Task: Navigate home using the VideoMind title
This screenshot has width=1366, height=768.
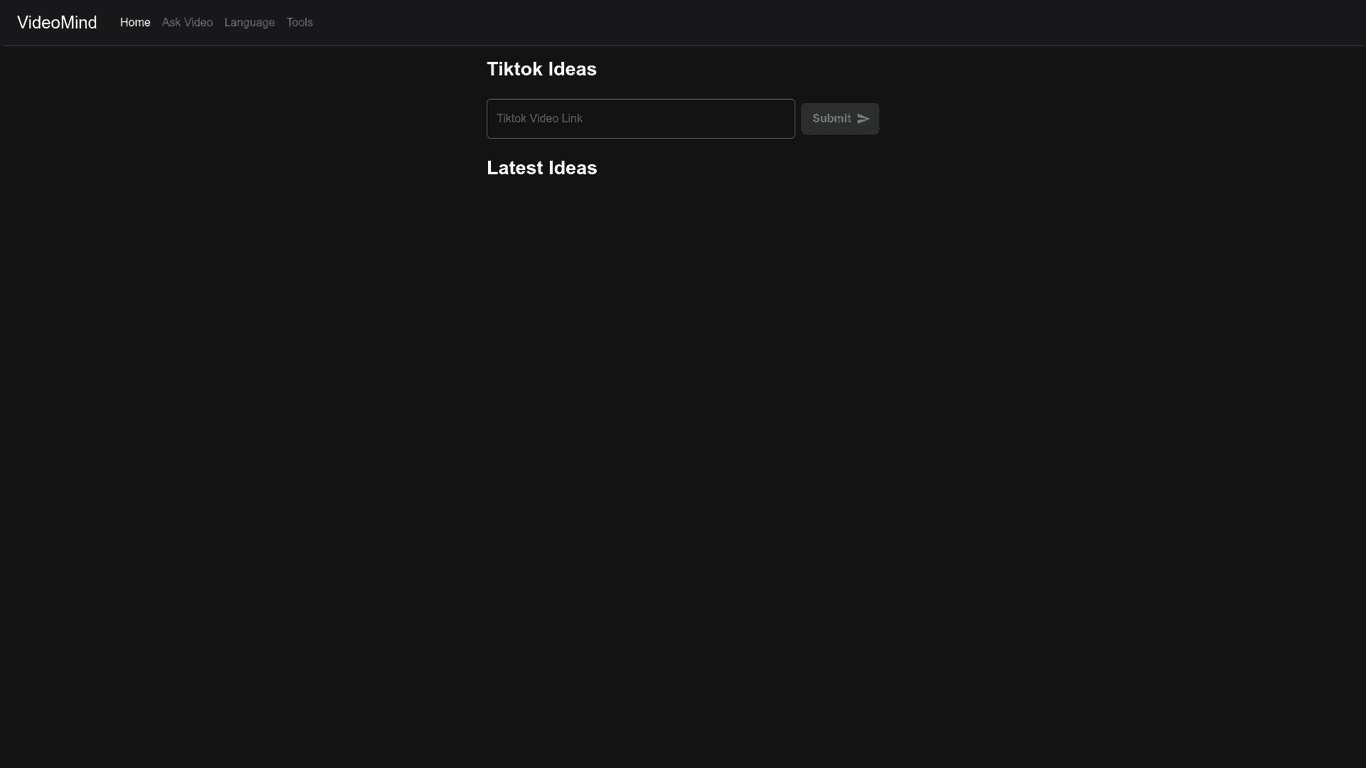Action: tap(57, 22)
